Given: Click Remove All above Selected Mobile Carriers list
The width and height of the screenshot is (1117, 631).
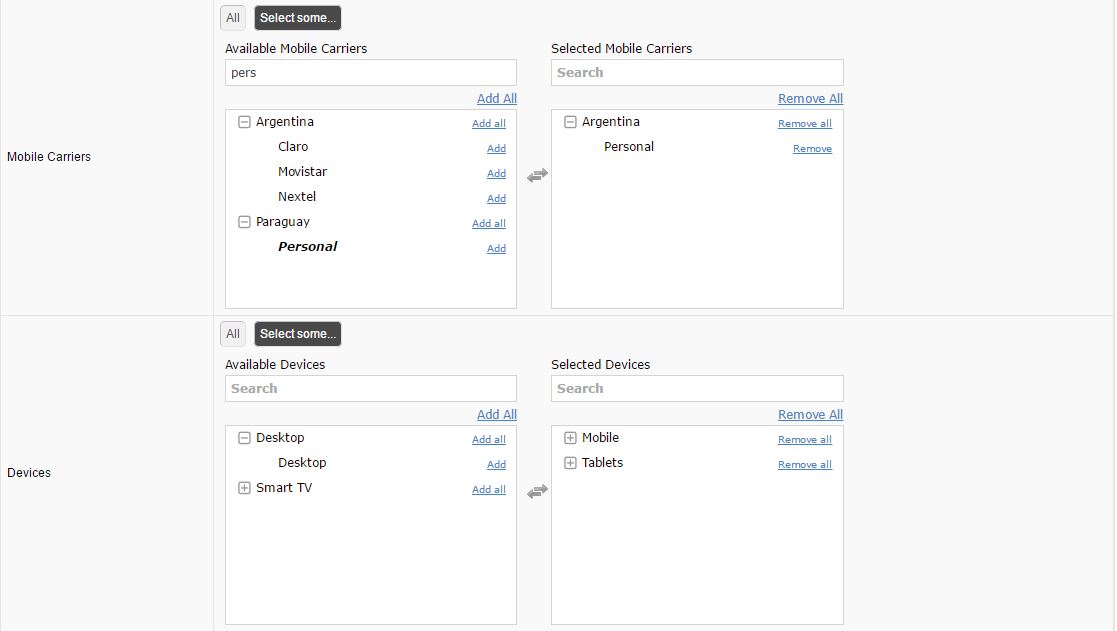Looking at the screenshot, I should point(810,98).
